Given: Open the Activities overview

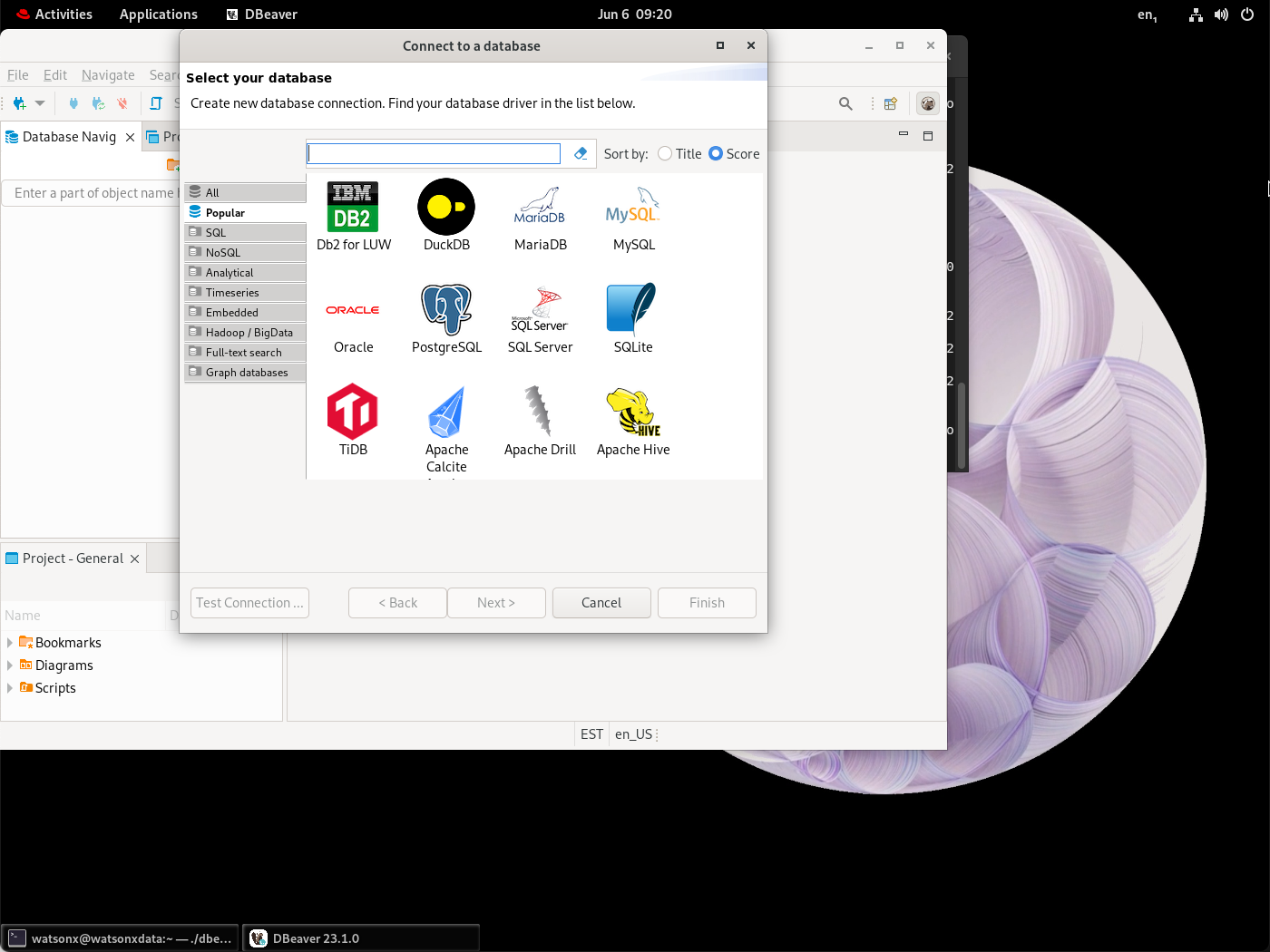Looking at the screenshot, I should 54,15.
